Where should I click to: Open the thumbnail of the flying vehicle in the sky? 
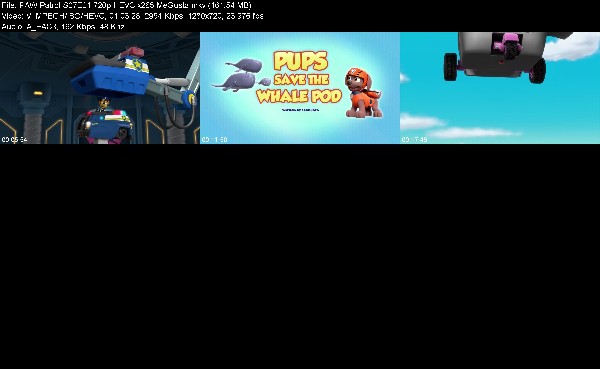point(500,88)
